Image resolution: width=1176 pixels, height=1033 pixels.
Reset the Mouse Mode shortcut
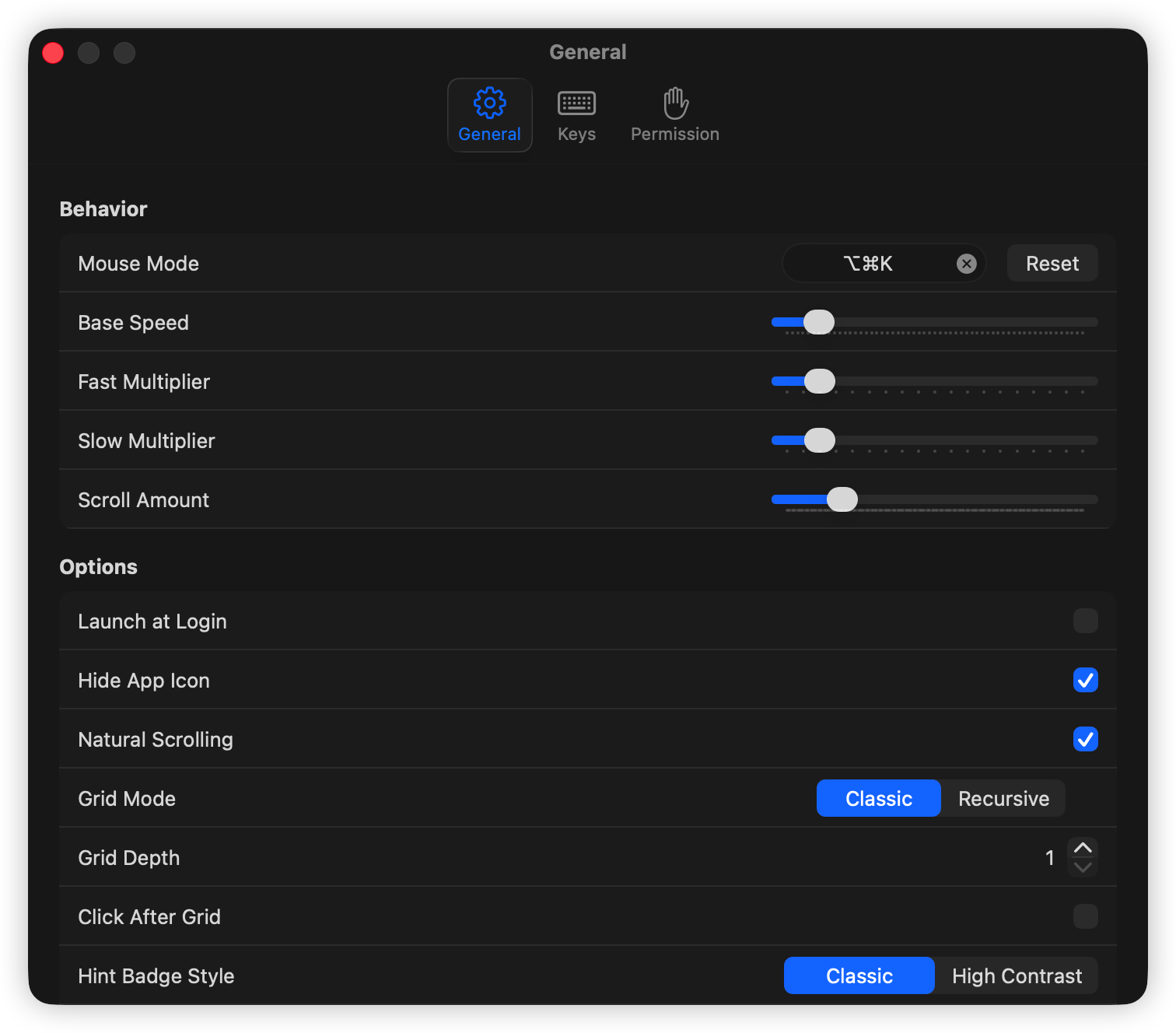[x=1052, y=264]
